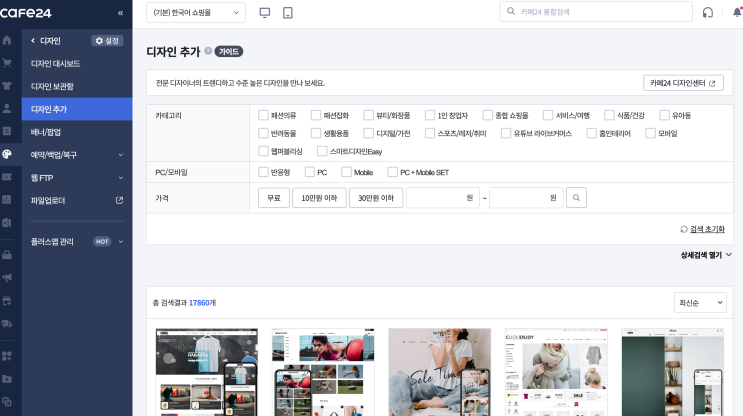Open the bulletin board icon in left rail
The image size is (743, 416).
click(x=7, y=131)
